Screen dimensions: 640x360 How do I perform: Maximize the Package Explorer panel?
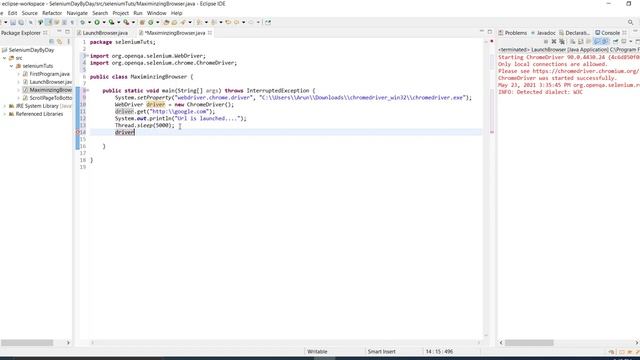click(x=67, y=32)
